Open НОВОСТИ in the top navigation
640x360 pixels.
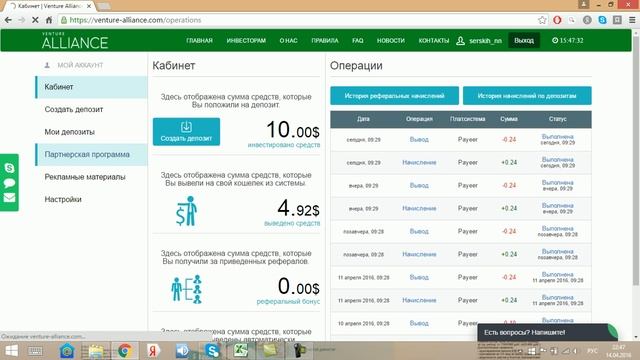(x=391, y=40)
